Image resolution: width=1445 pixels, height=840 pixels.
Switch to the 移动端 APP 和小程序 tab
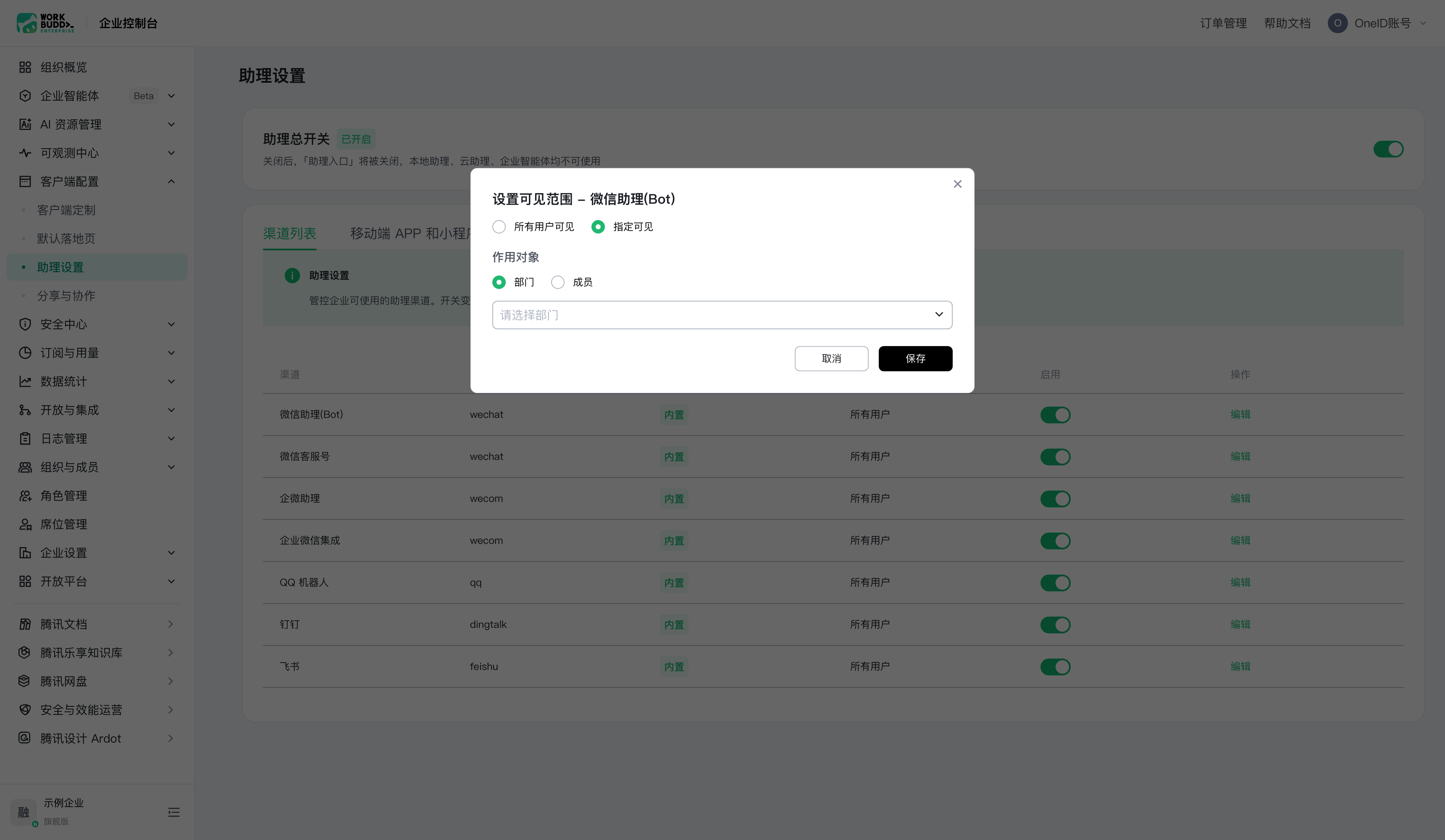[x=410, y=234]
